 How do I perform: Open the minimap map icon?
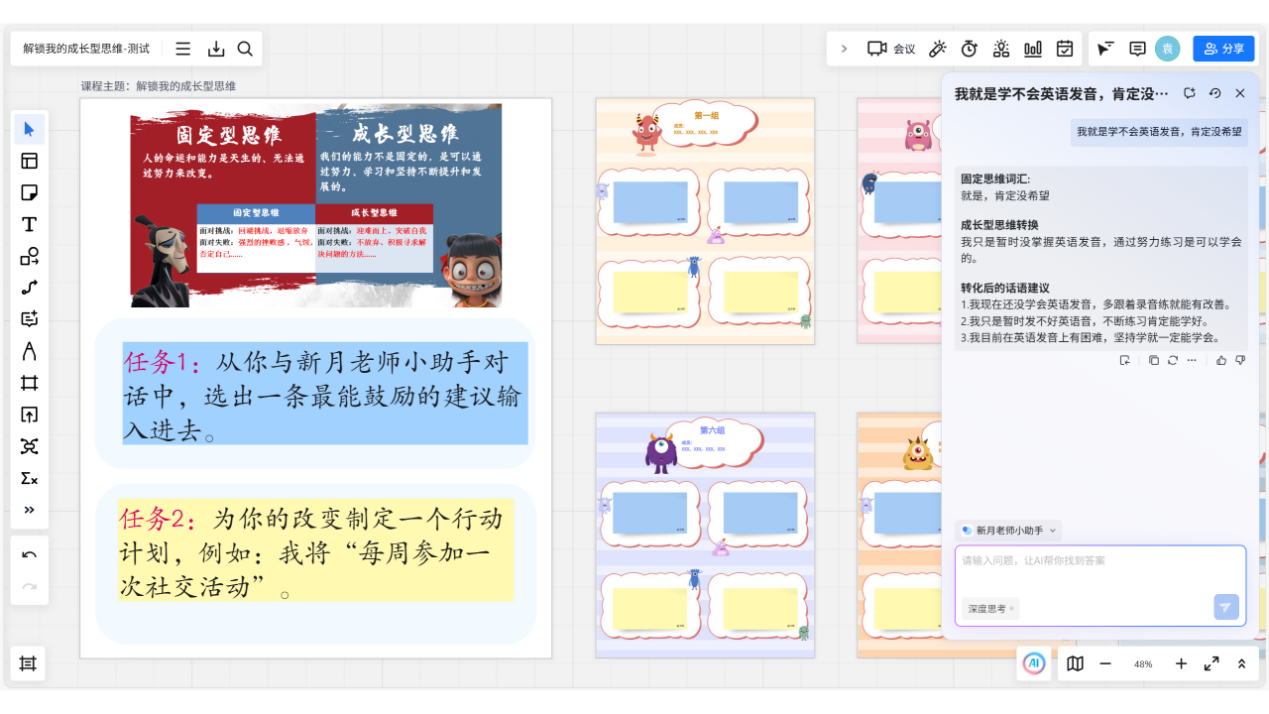[x=1075, y=663]
